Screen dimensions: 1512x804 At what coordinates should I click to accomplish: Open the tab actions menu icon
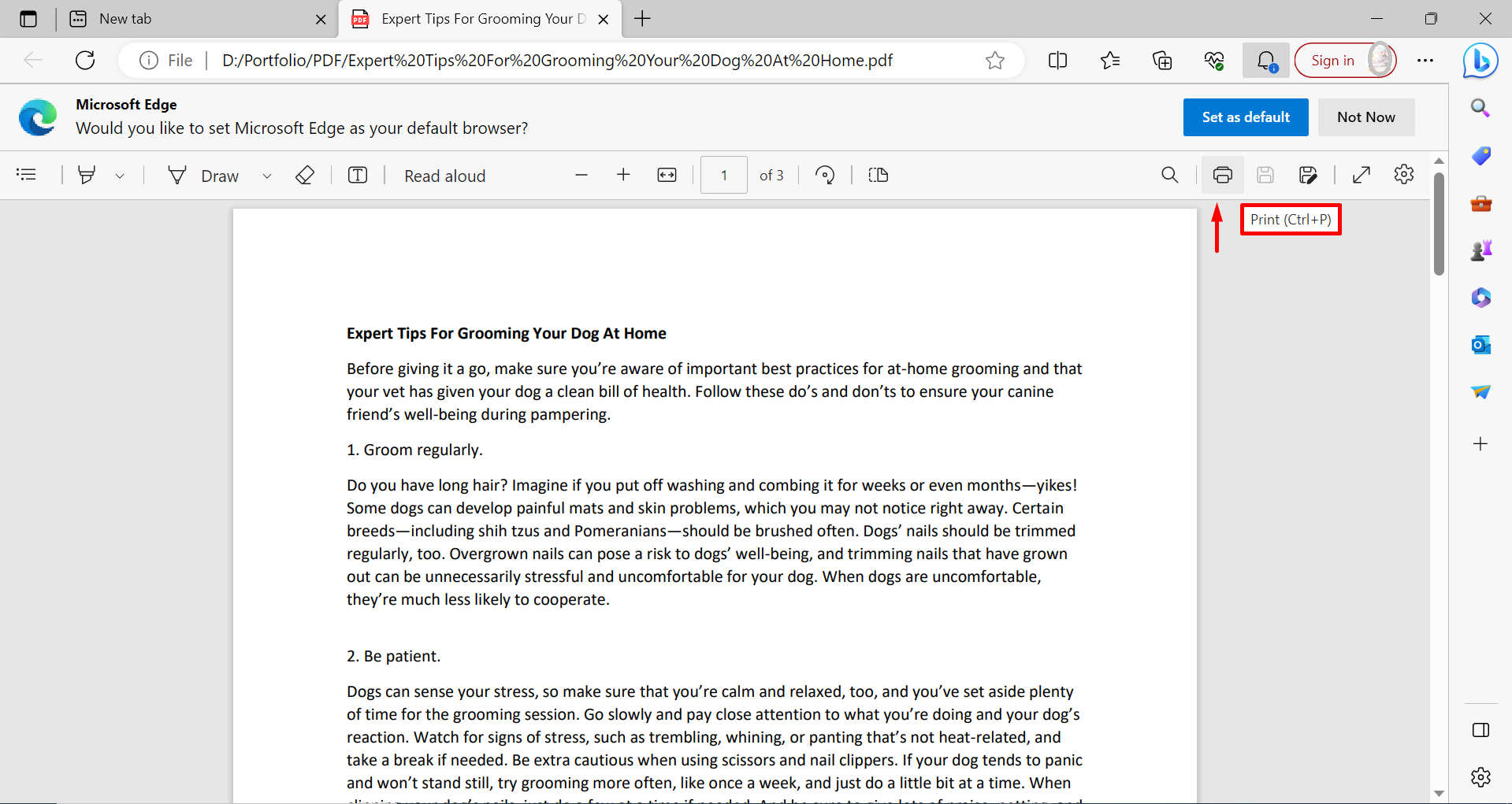point(28,19)
